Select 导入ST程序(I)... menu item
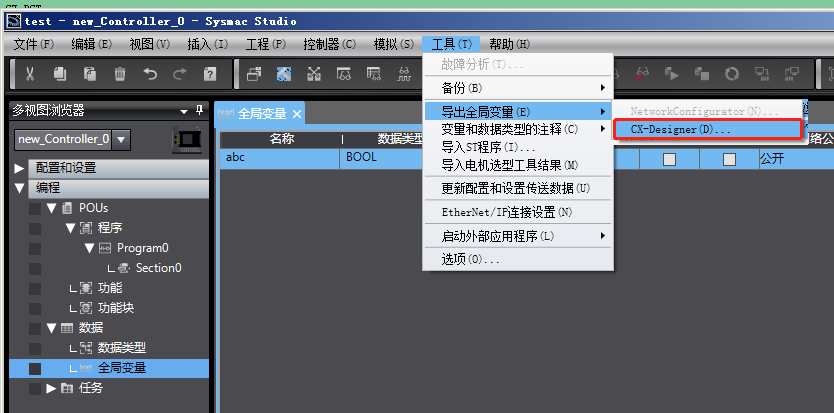The width and height of the screenshot is (834, 413). pyautogui.click(x=518, y=147)
